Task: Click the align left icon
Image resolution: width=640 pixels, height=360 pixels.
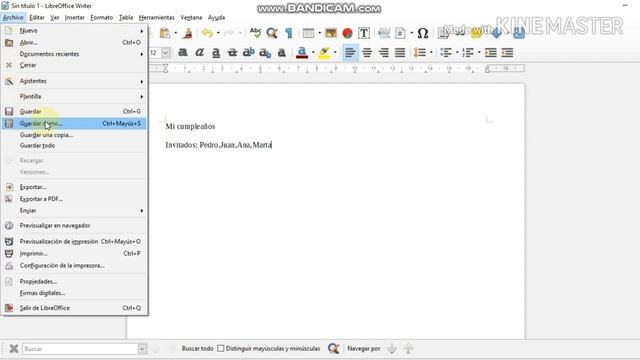Action: coord(350,52)
